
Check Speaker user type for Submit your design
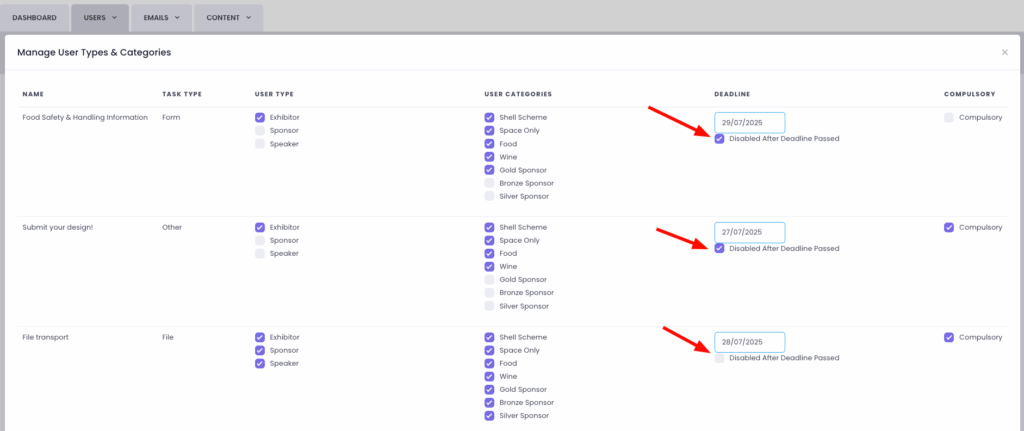pos(260,254)
